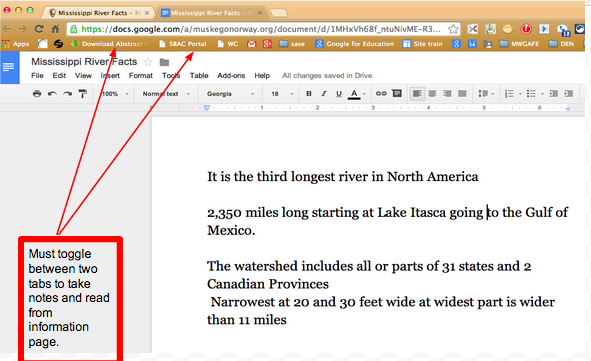Reload the current page
This screenshot has height=361, width=591.
click(x=39, y=29)
